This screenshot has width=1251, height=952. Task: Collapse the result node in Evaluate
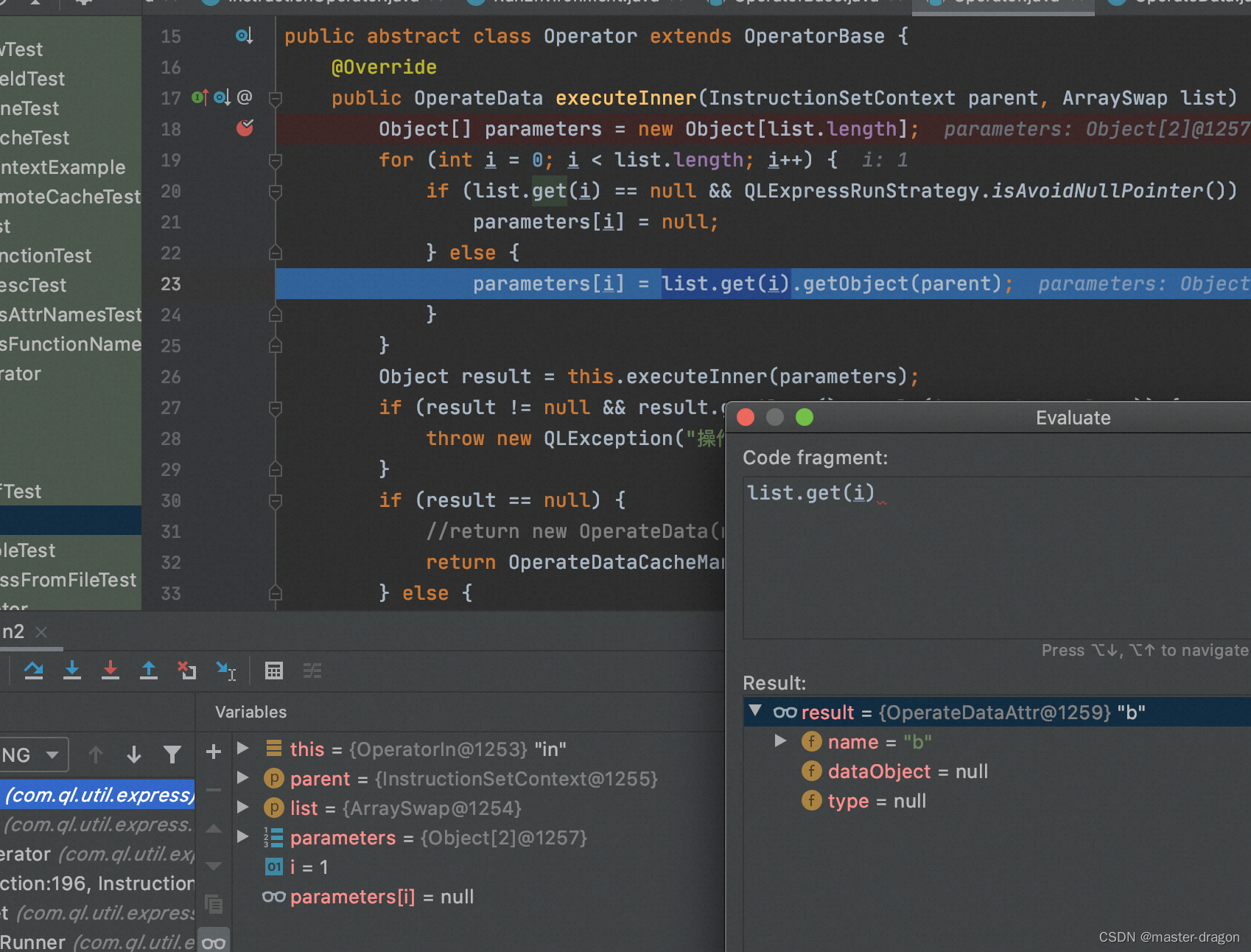coord(755,711)
